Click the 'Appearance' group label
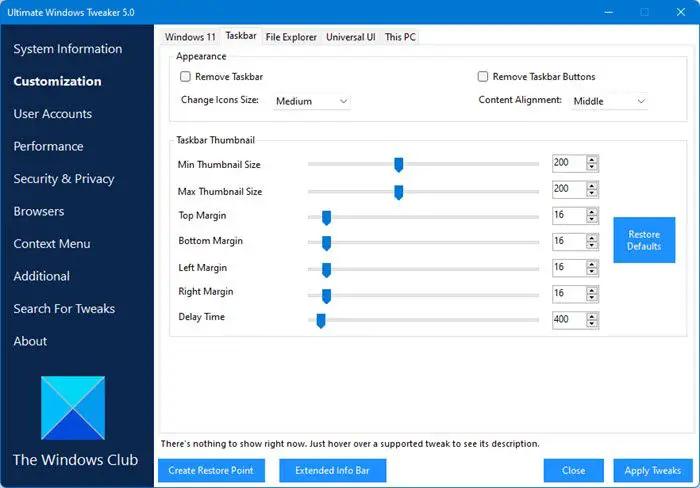The height and width of the screenshot is (488, 700). (x=201, y=56)
